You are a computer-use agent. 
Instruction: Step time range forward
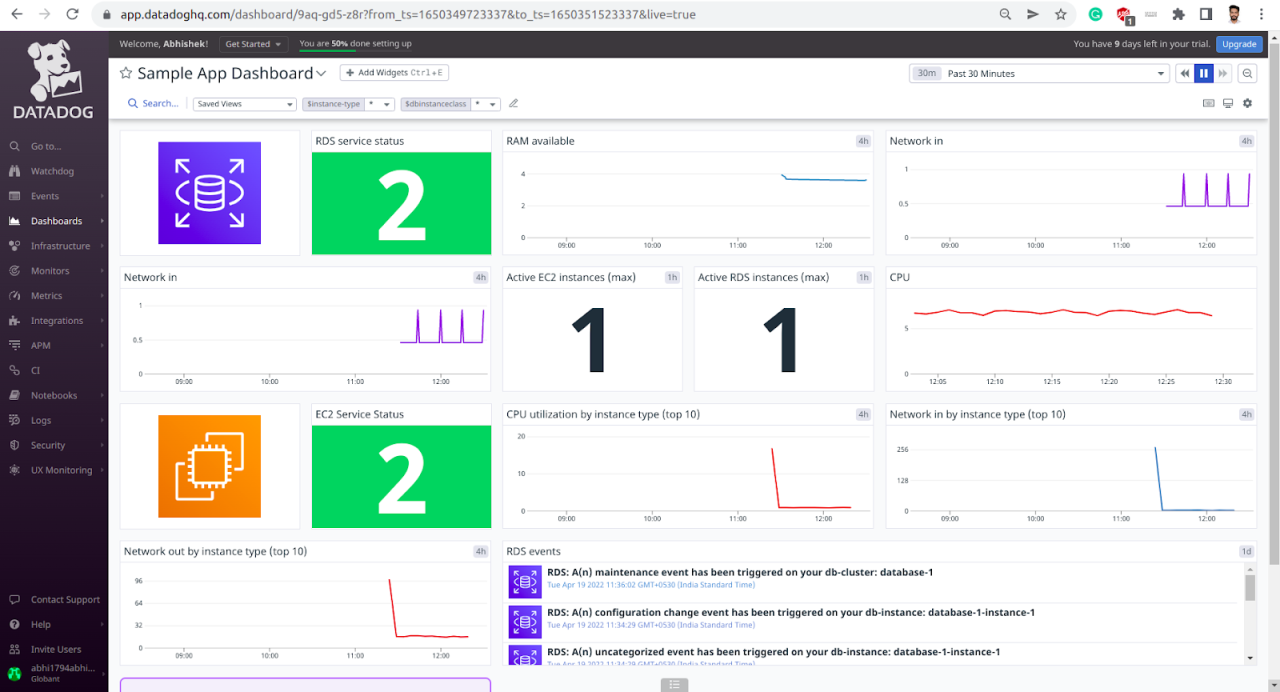[1222, 73]
